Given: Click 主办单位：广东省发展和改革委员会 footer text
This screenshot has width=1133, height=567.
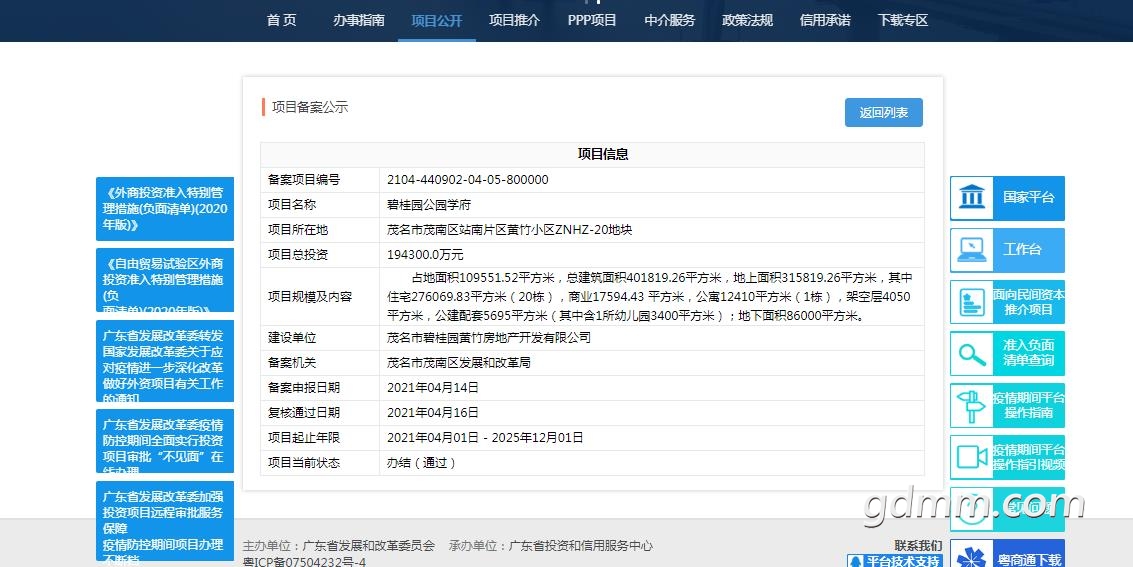Looking at the screenshot, I should 339,545.
